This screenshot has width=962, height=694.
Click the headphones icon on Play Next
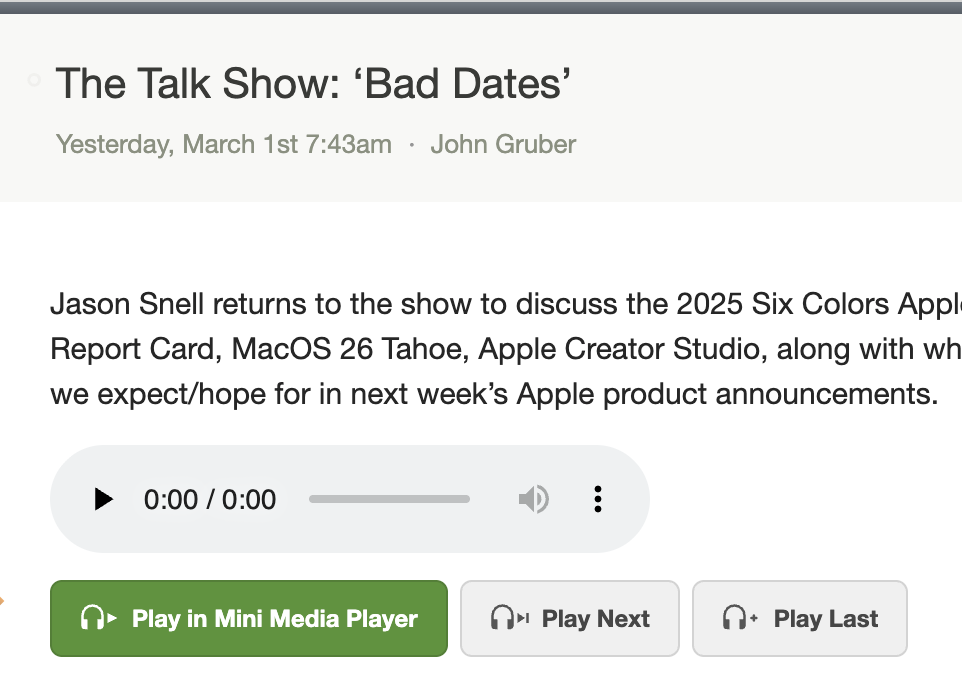(509, 619)
